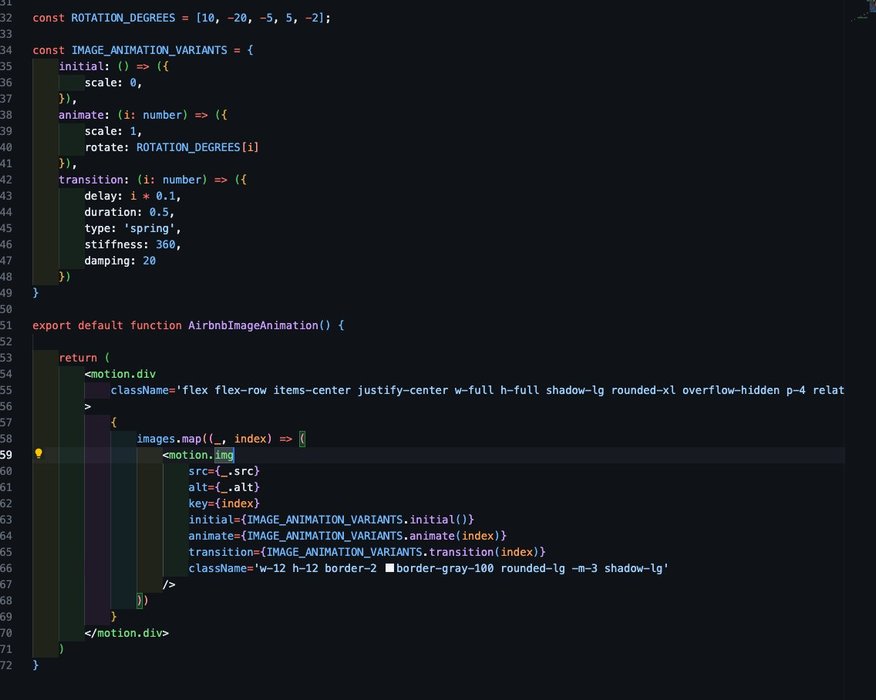Viewport: 876px width, 700px height.
Task: Place cursor on the stiffness property
Action: pyautogui.click(x=114, y=244)
